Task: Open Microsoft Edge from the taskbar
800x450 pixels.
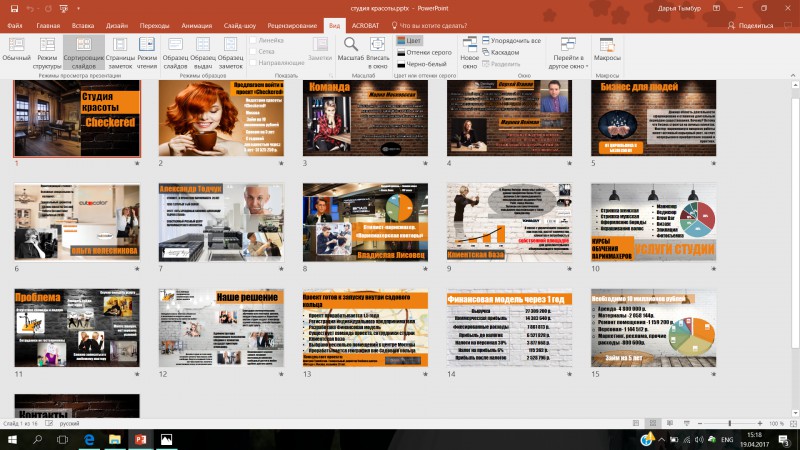Action: 89,439
